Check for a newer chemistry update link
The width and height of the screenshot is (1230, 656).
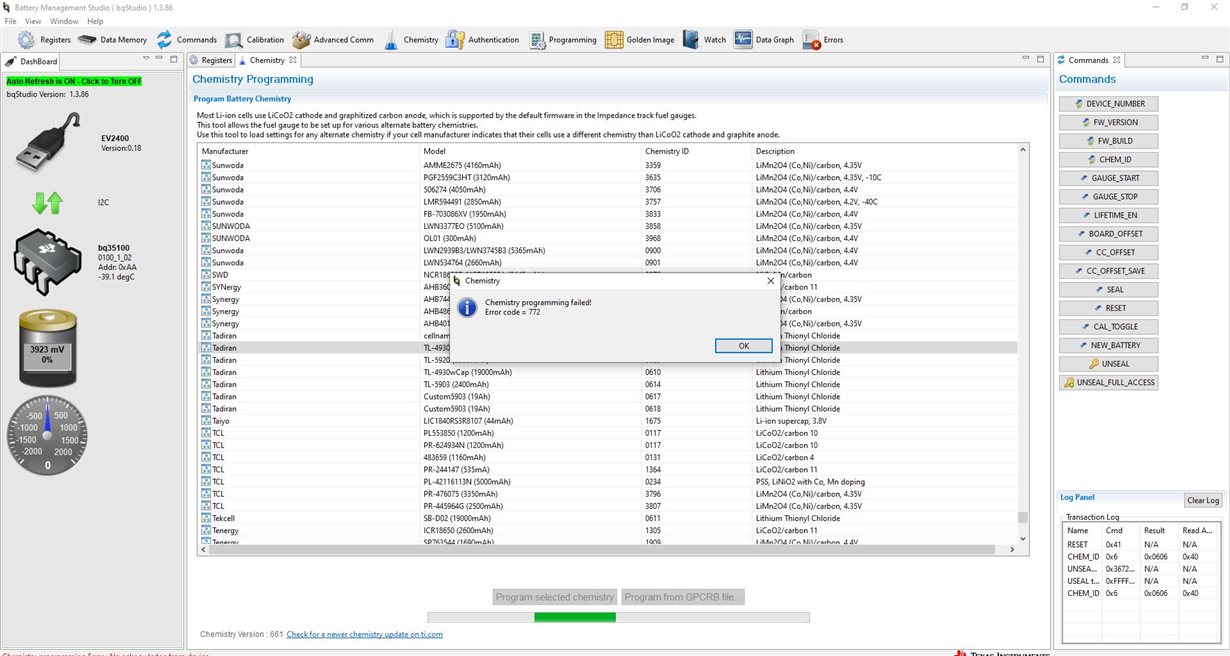364,634
